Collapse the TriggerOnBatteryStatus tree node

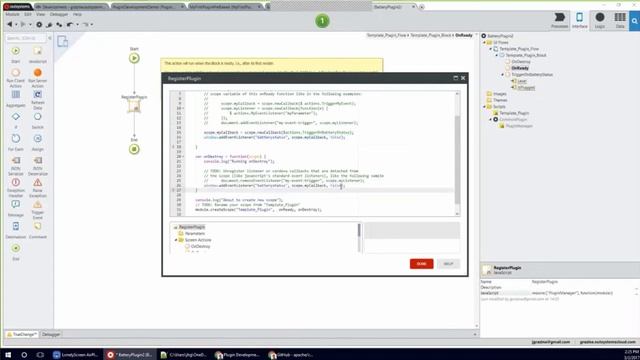pyautogui.click(x=503, y=75)
